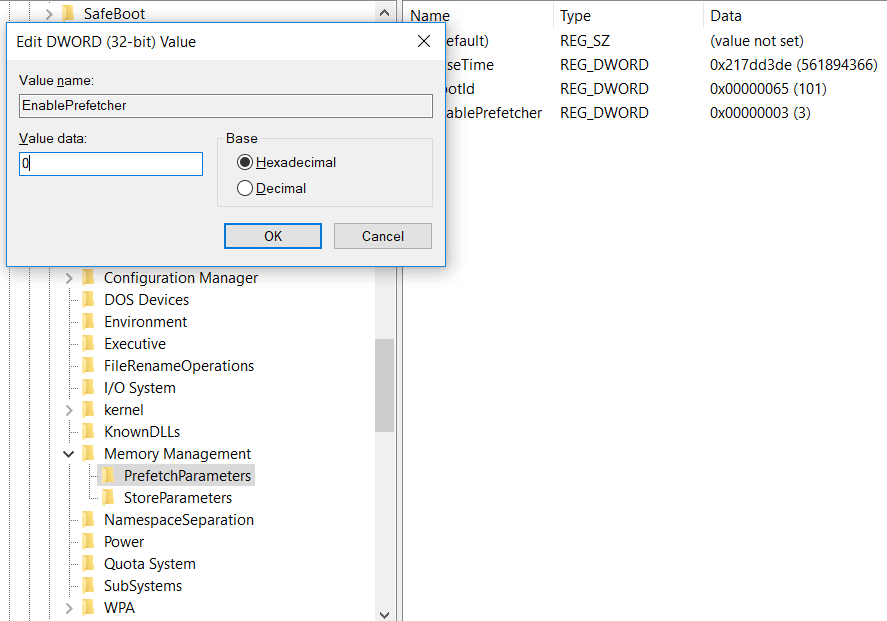Click the Quota System folder icon

(x=89, y=564)
